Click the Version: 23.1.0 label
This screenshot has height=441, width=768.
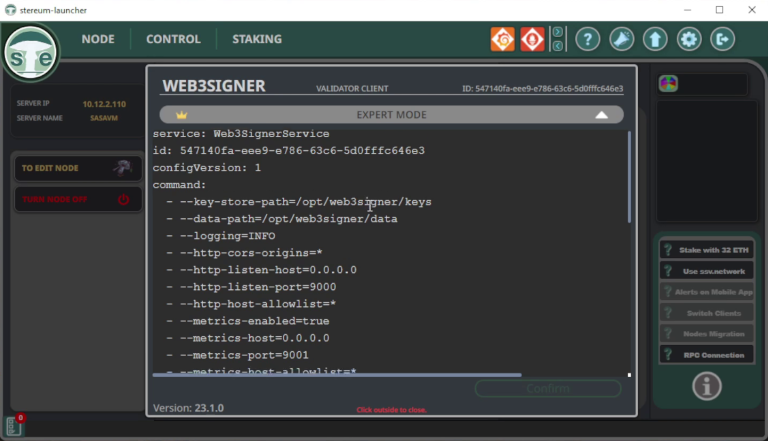pos(188,408)
